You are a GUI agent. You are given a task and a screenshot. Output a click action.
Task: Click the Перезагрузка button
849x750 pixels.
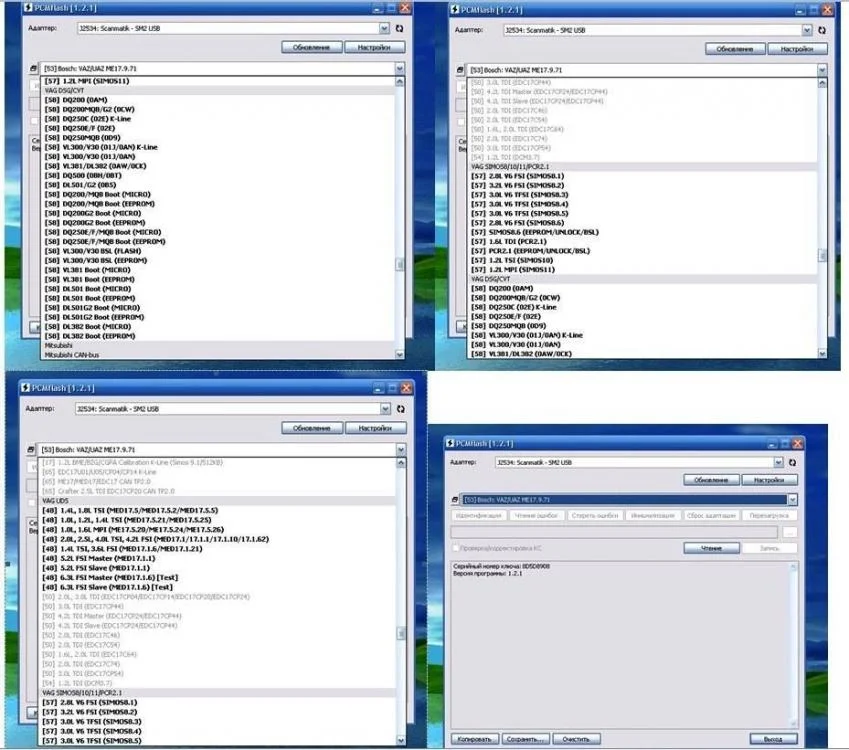point(769,516)
